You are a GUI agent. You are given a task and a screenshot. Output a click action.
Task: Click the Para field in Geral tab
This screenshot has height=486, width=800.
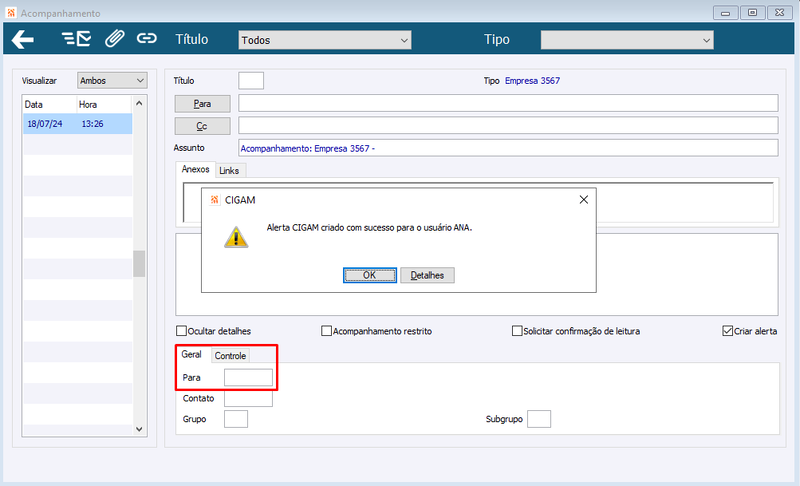(248, 377)
